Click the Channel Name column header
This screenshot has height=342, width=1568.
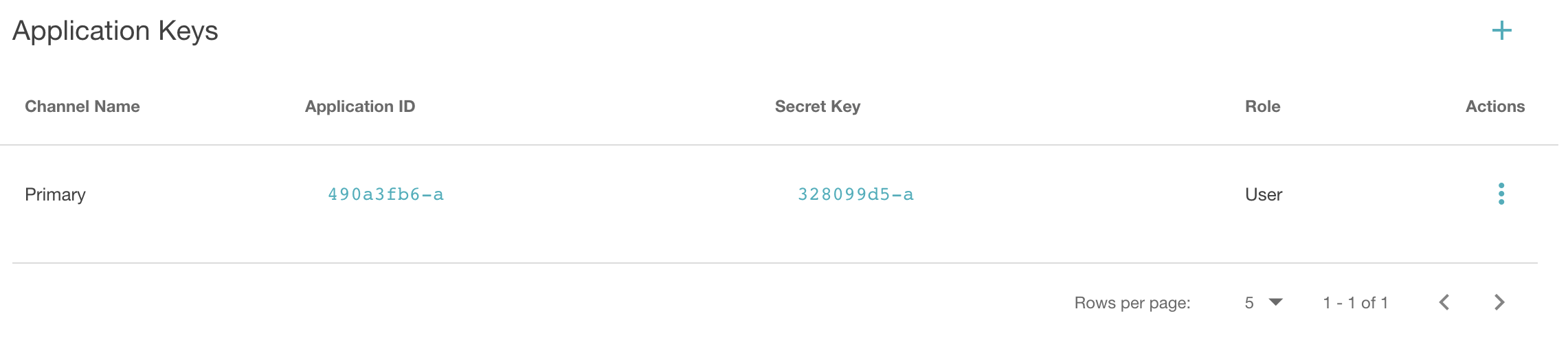(x=82, y=106)
